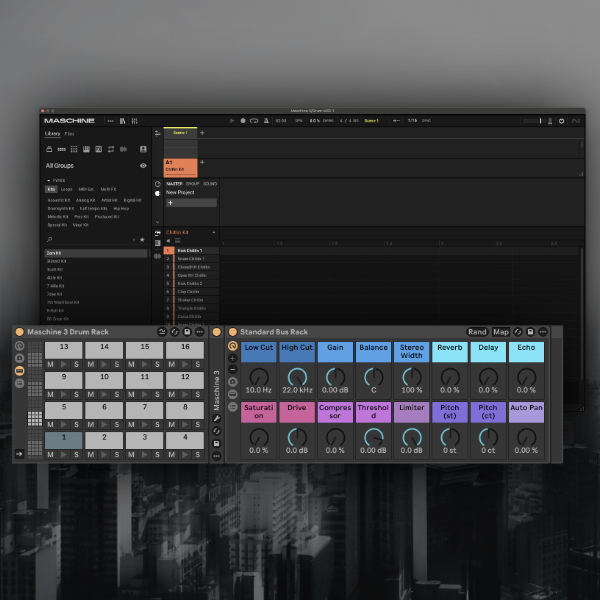
Task: Open the GROUP tab in control area
Action: [192, 184]
